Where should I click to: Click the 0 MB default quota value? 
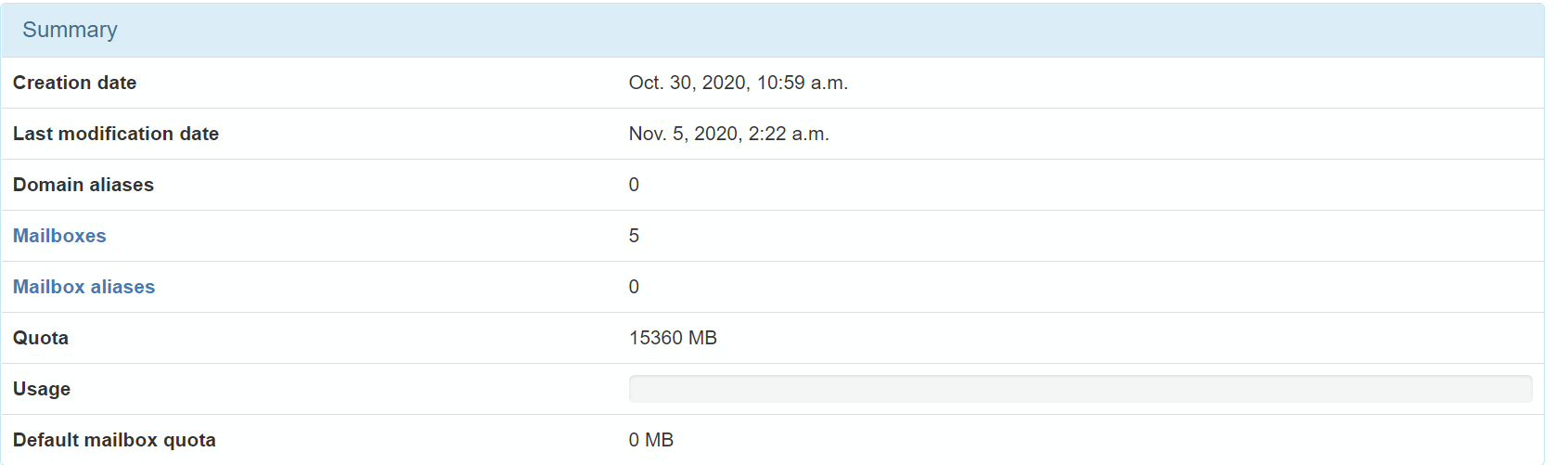[x=651, y=440]
